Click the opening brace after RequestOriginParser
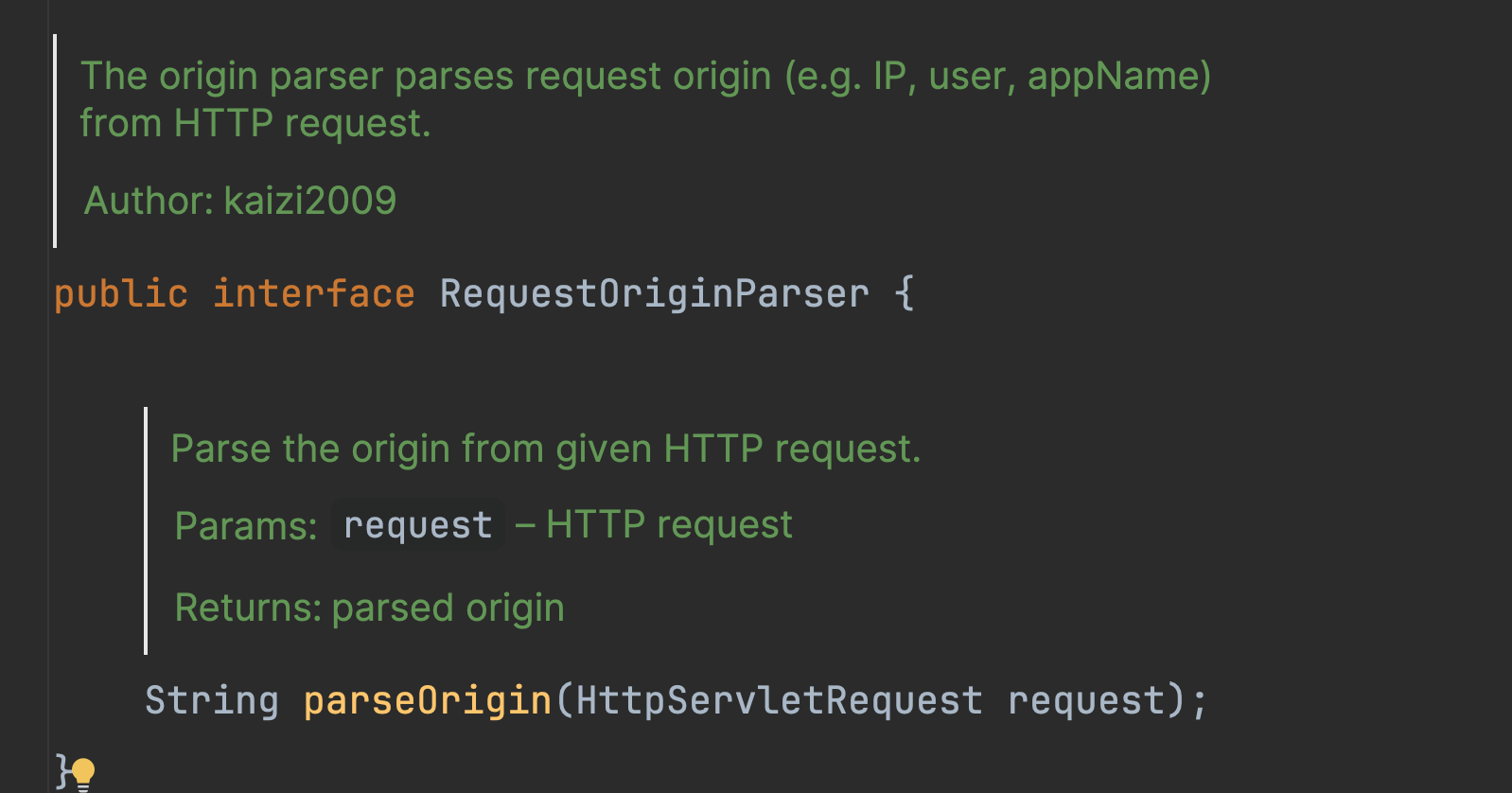Screen dimensions: 1512x793 click(904, 293)
